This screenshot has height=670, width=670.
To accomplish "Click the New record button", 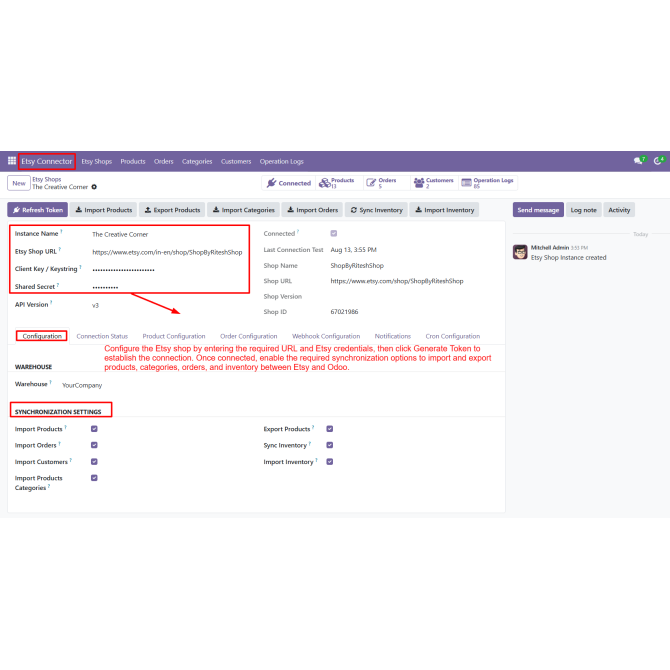I will [19, 183].
